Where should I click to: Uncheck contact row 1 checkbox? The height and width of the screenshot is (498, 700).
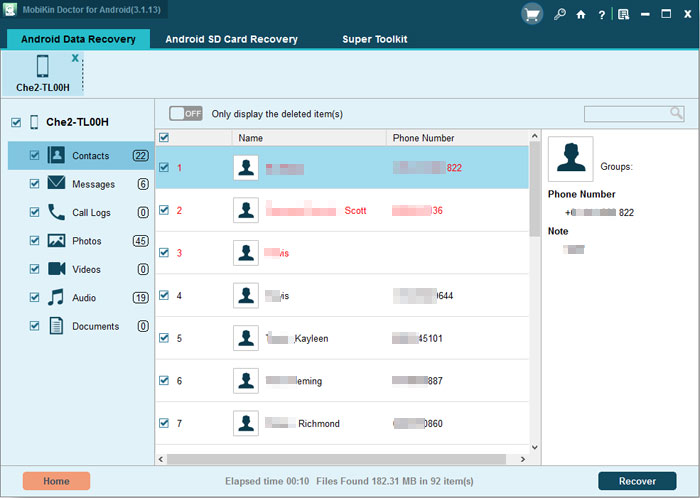(x=164, y=167)
